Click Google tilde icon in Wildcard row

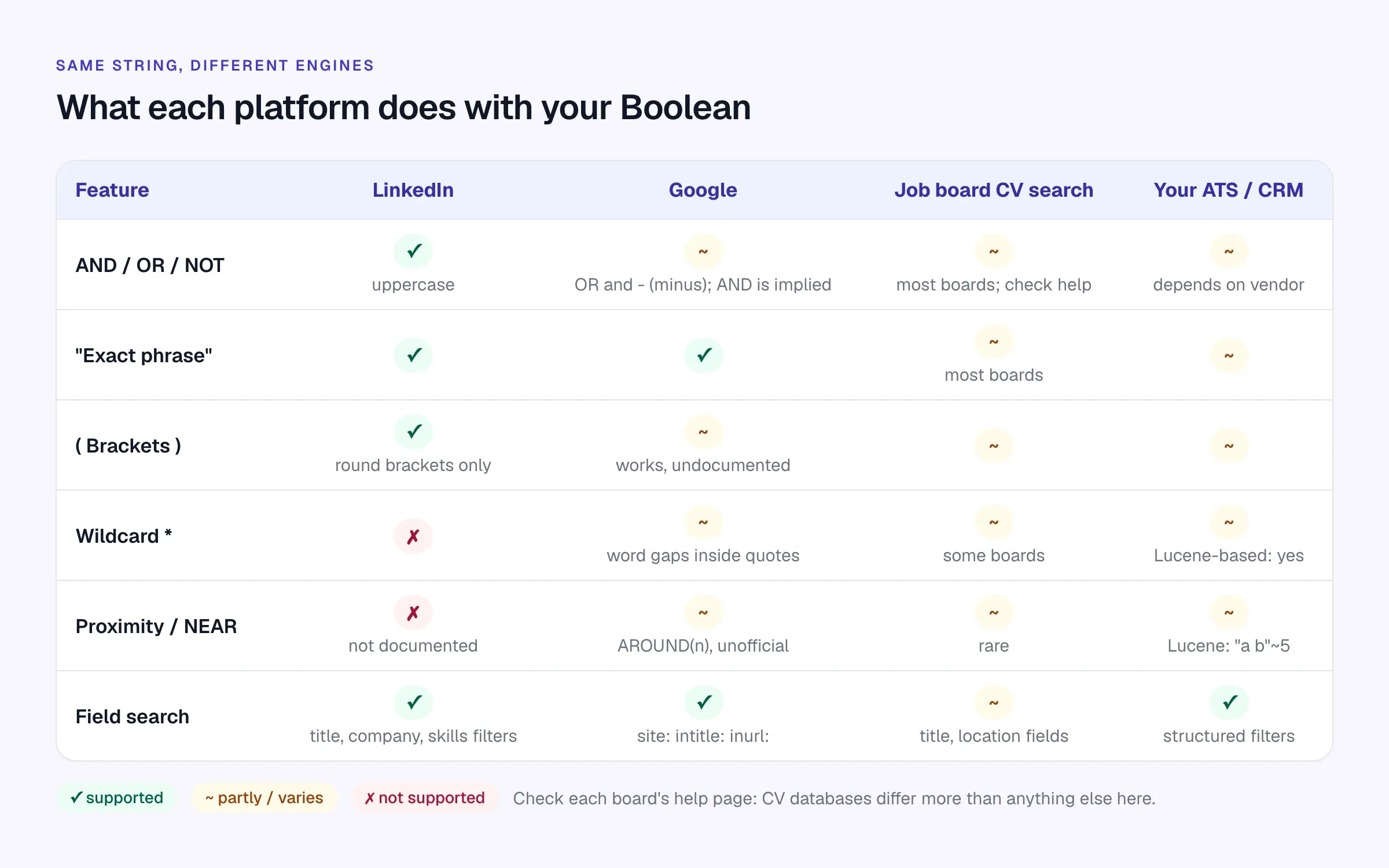[703, 522]
